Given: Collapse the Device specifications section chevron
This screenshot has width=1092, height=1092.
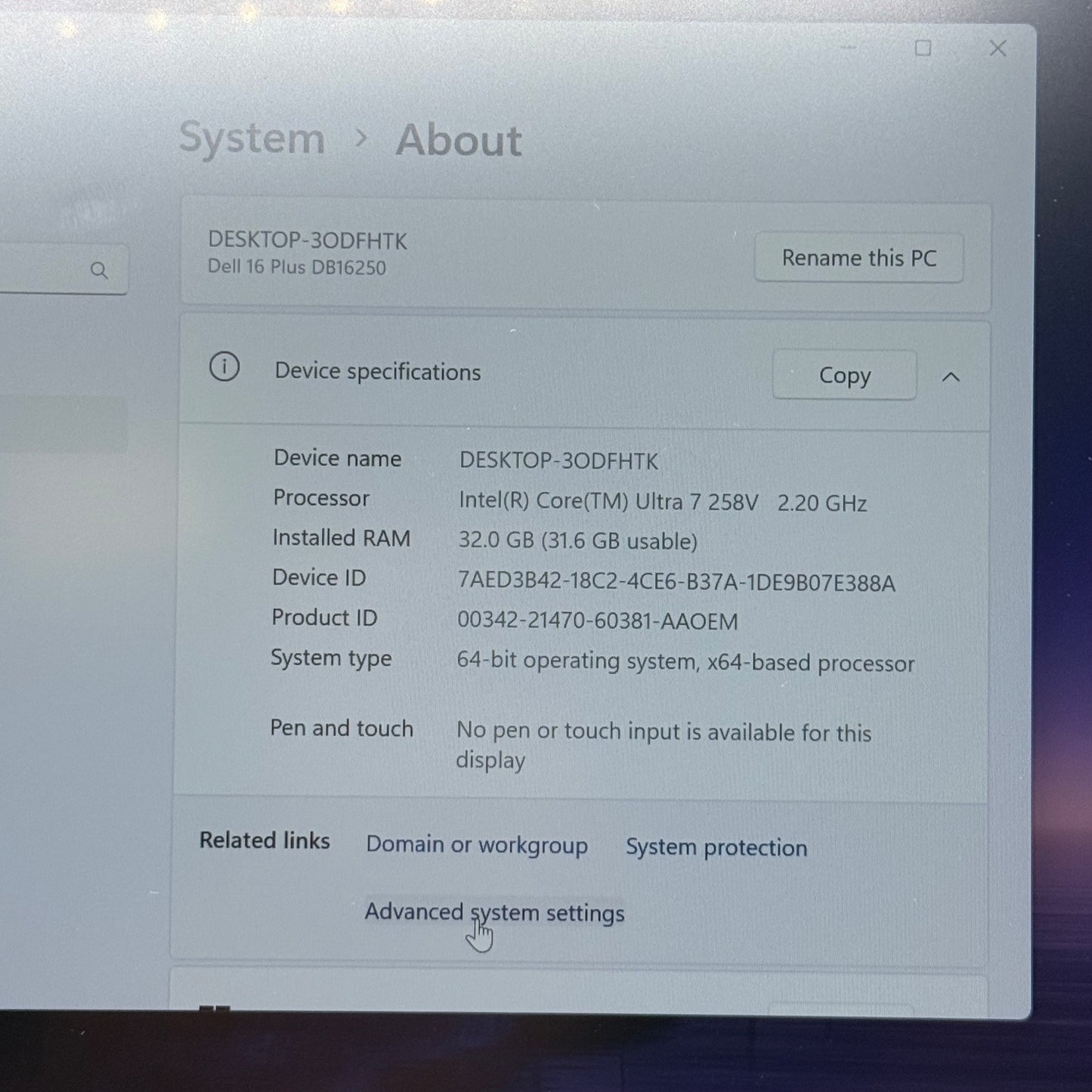Looking at the screenshot, I should click(x=951, y=376).
